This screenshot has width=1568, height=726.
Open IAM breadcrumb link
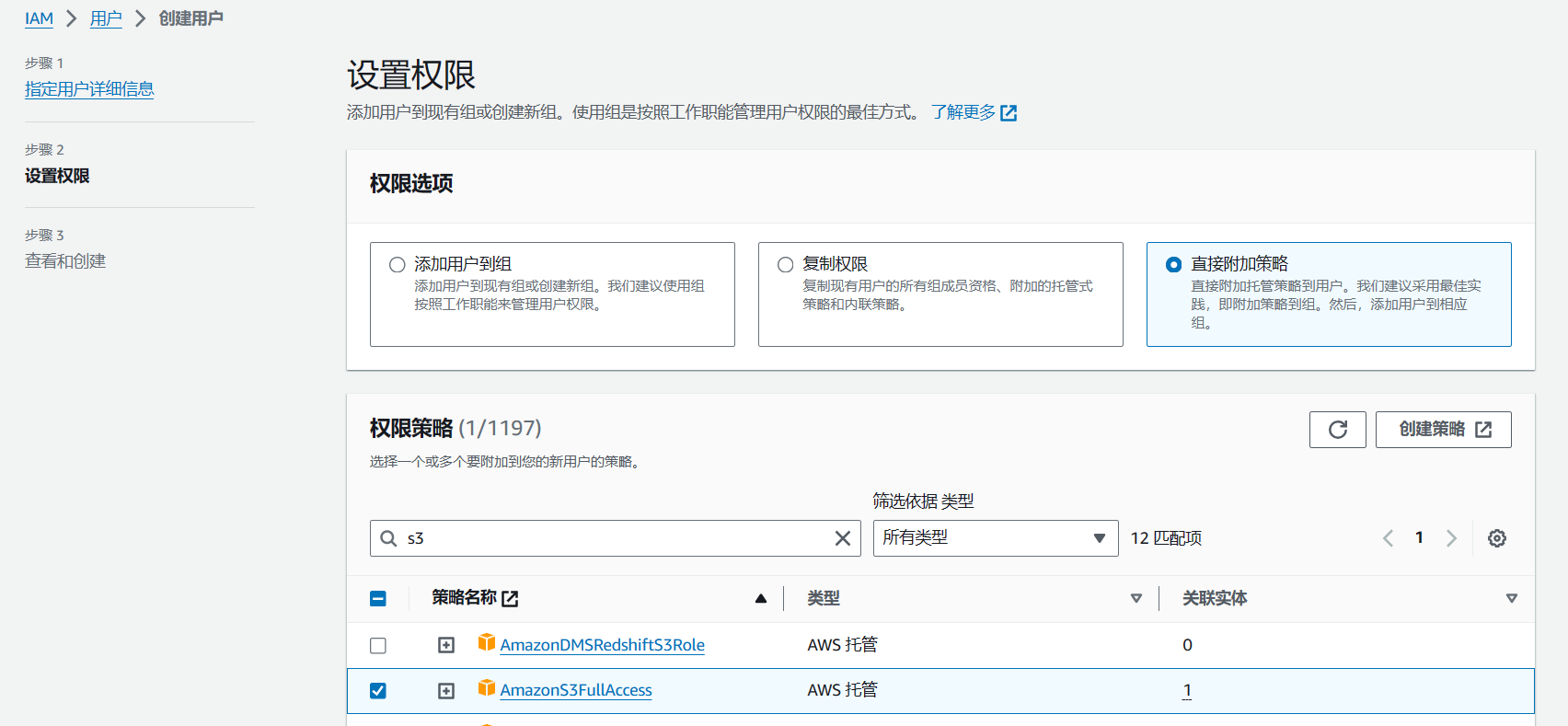39,18
